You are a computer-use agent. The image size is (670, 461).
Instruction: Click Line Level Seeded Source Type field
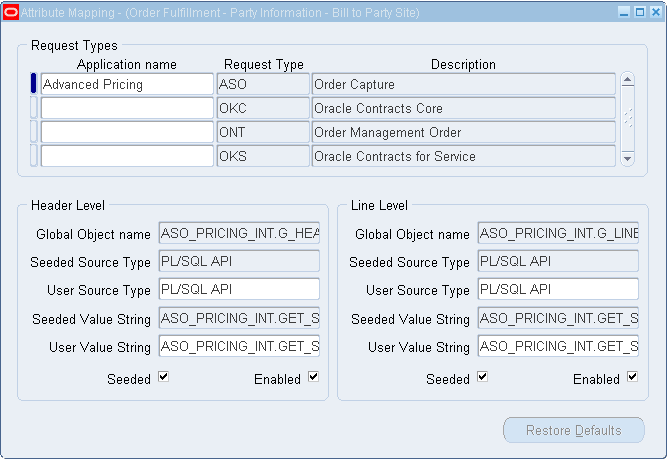pos(558,261)
